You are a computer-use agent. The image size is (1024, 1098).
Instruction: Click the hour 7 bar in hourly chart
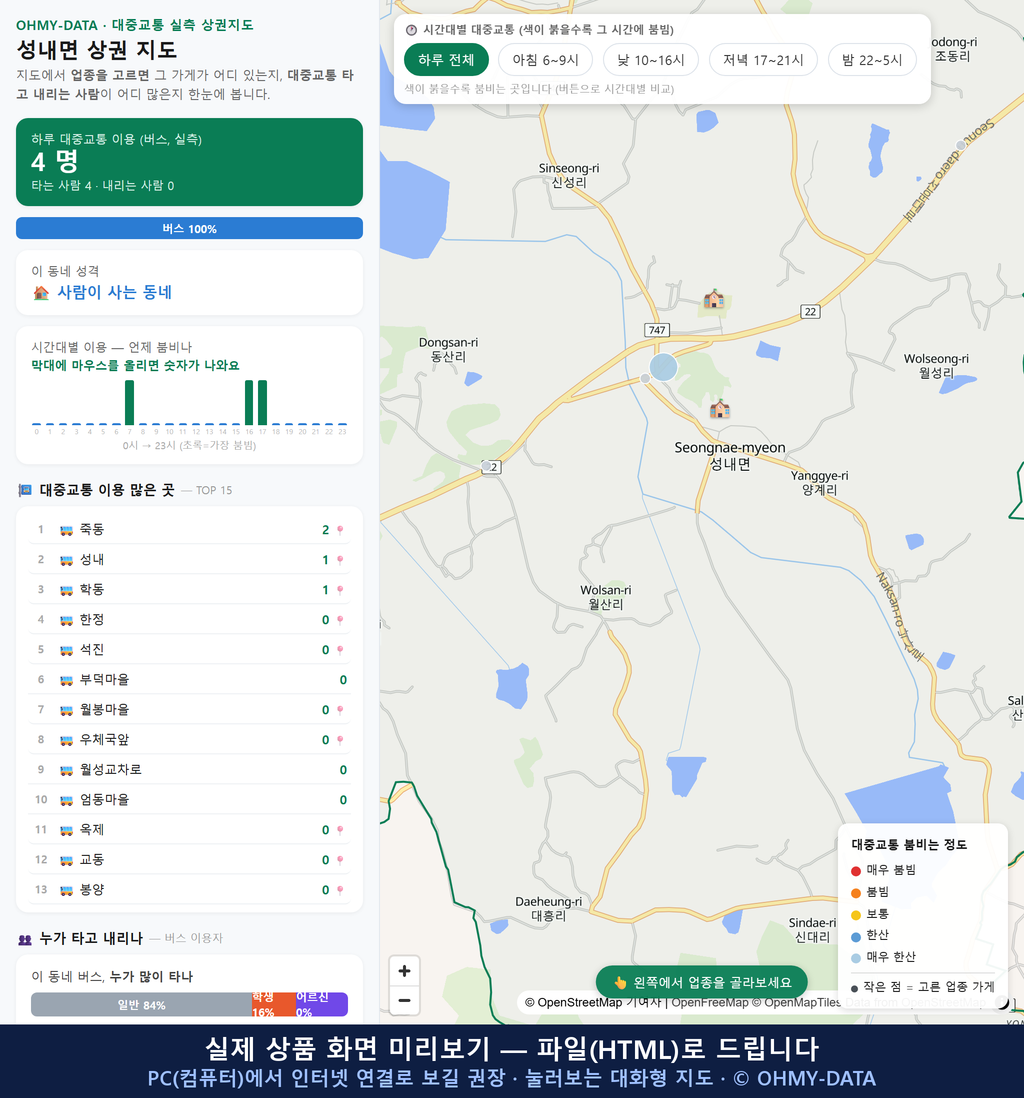pos(130,403)
